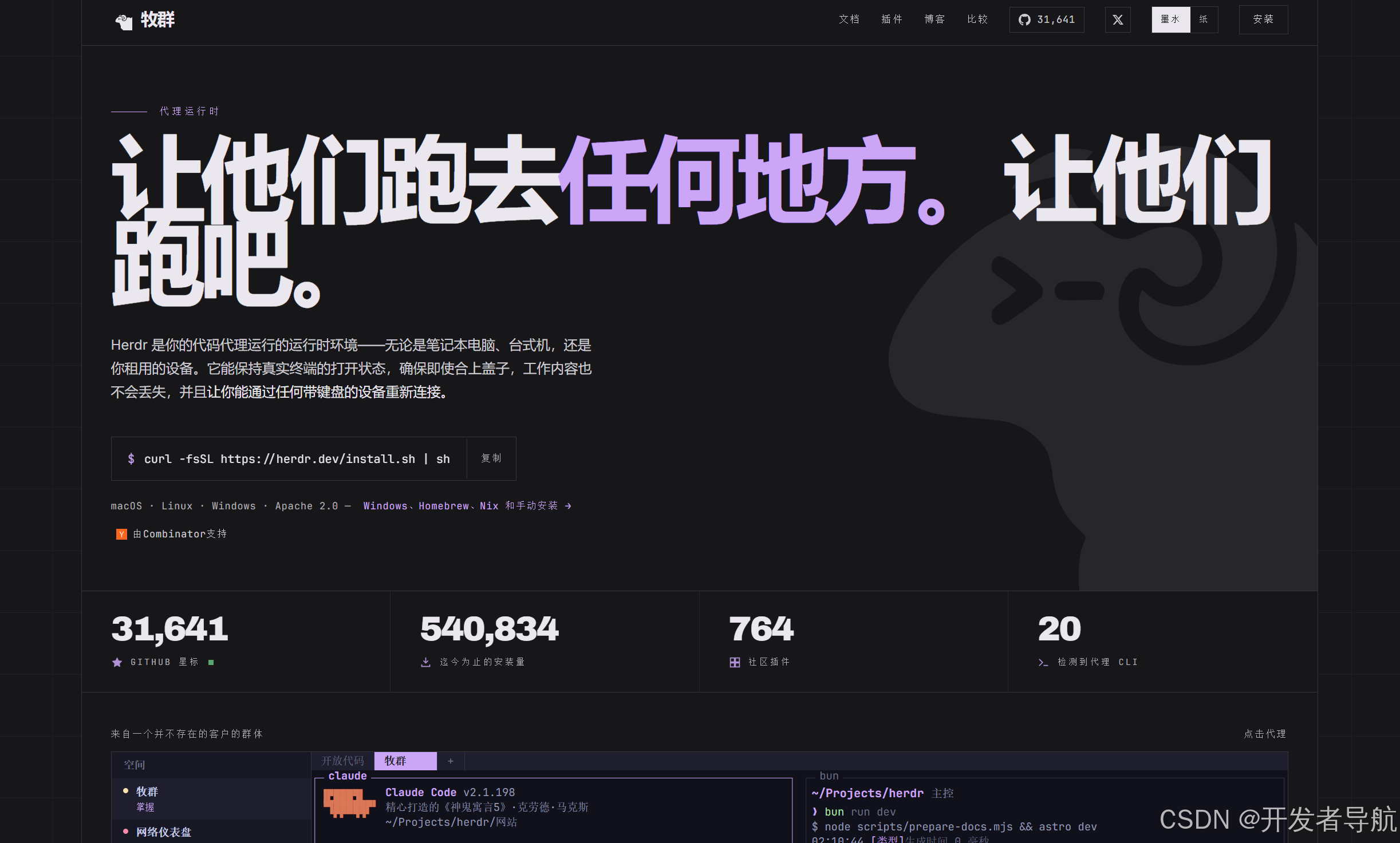Select the 开放代码 tab in the demo
Image resolution: width=1400 pixels, height=843 pixels.
[343, 761]
